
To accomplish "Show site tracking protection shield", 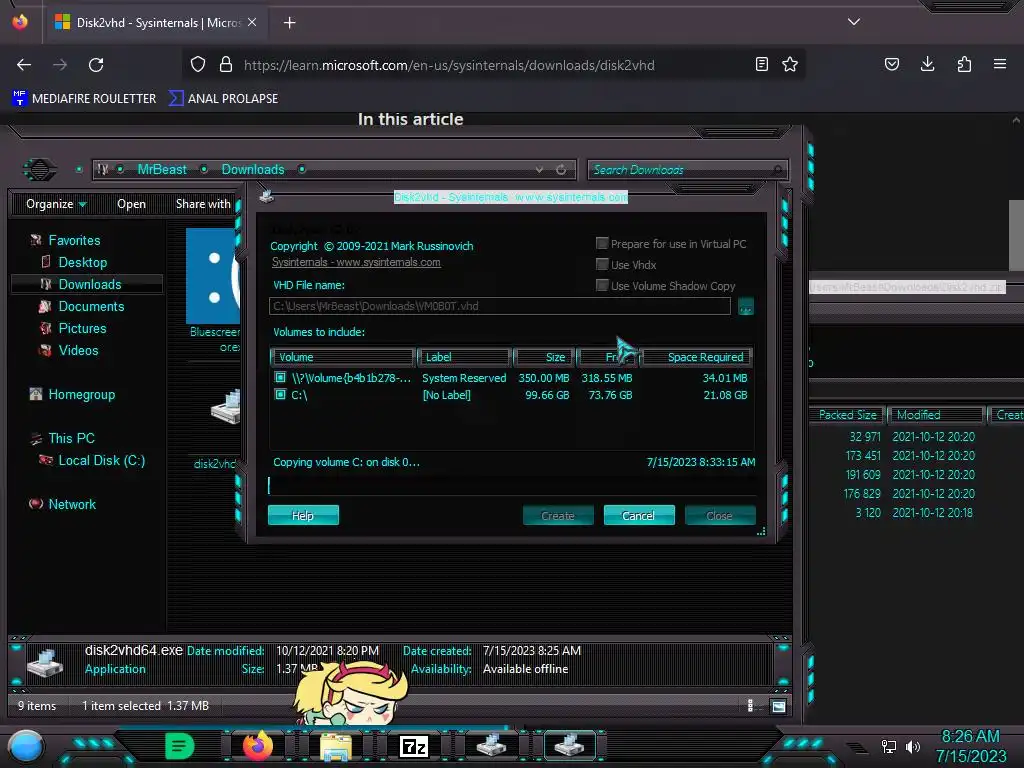I will tap(198, 64).
